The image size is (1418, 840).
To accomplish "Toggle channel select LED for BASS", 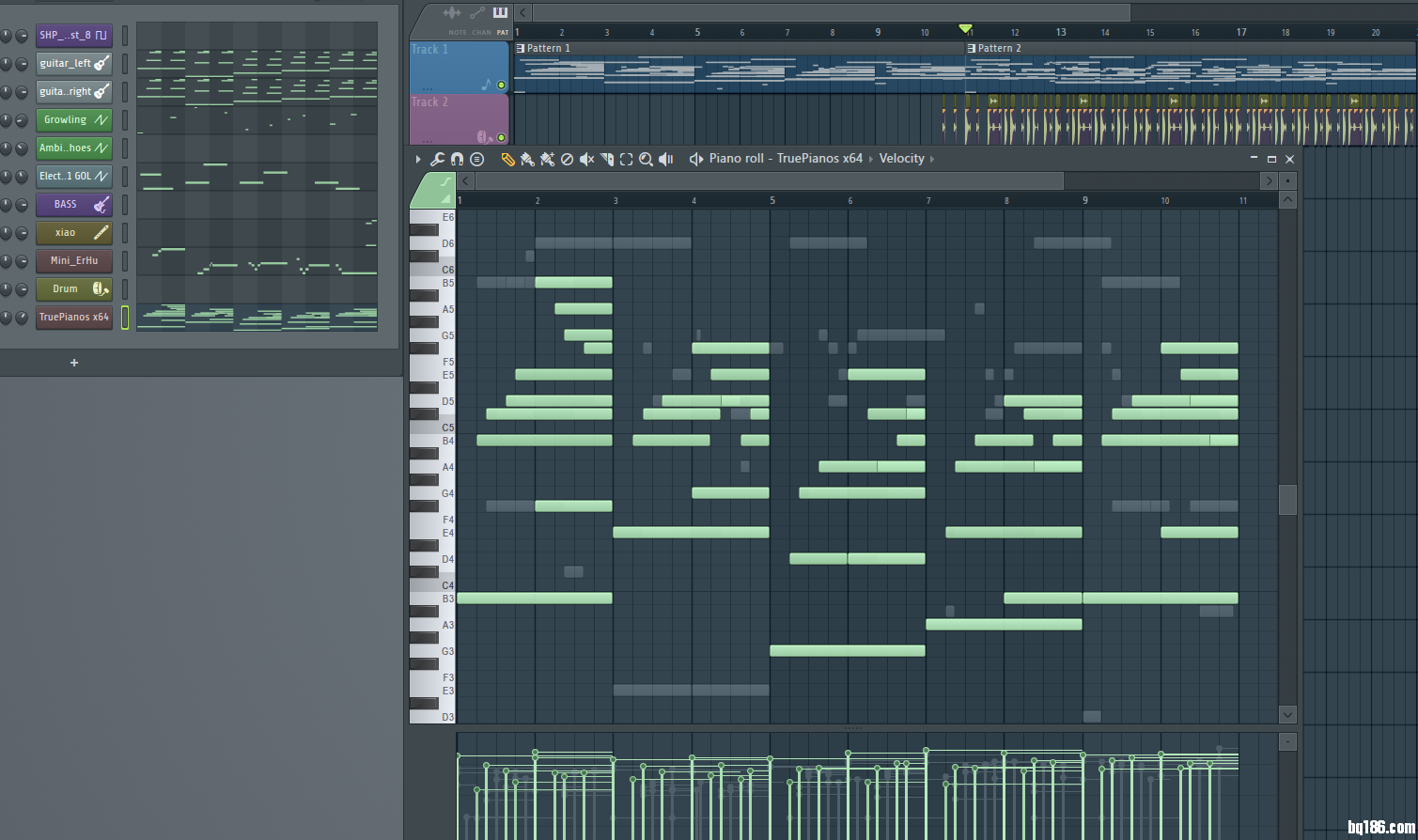I will pos(125,205).
